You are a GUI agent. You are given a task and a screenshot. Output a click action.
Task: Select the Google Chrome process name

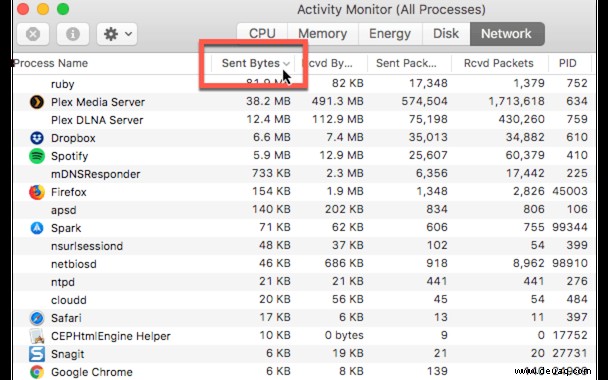pyautogui.click(x=92, y=372)
